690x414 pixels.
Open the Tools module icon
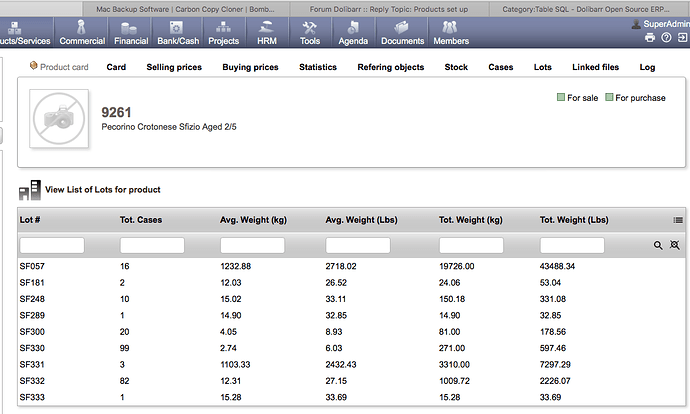click(309, 28)
